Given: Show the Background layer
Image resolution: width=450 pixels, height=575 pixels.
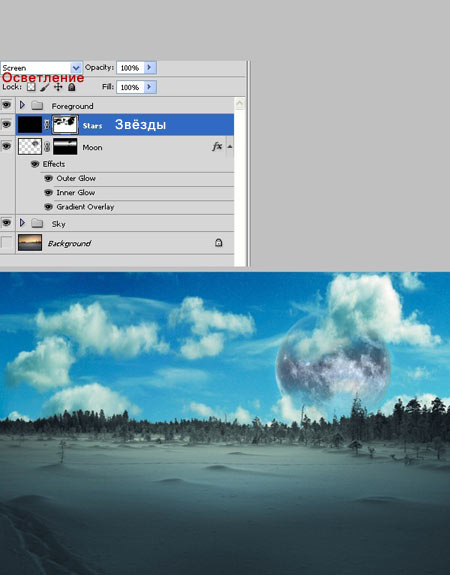Looking at the screenshot, I should click(x=6, y=242).
